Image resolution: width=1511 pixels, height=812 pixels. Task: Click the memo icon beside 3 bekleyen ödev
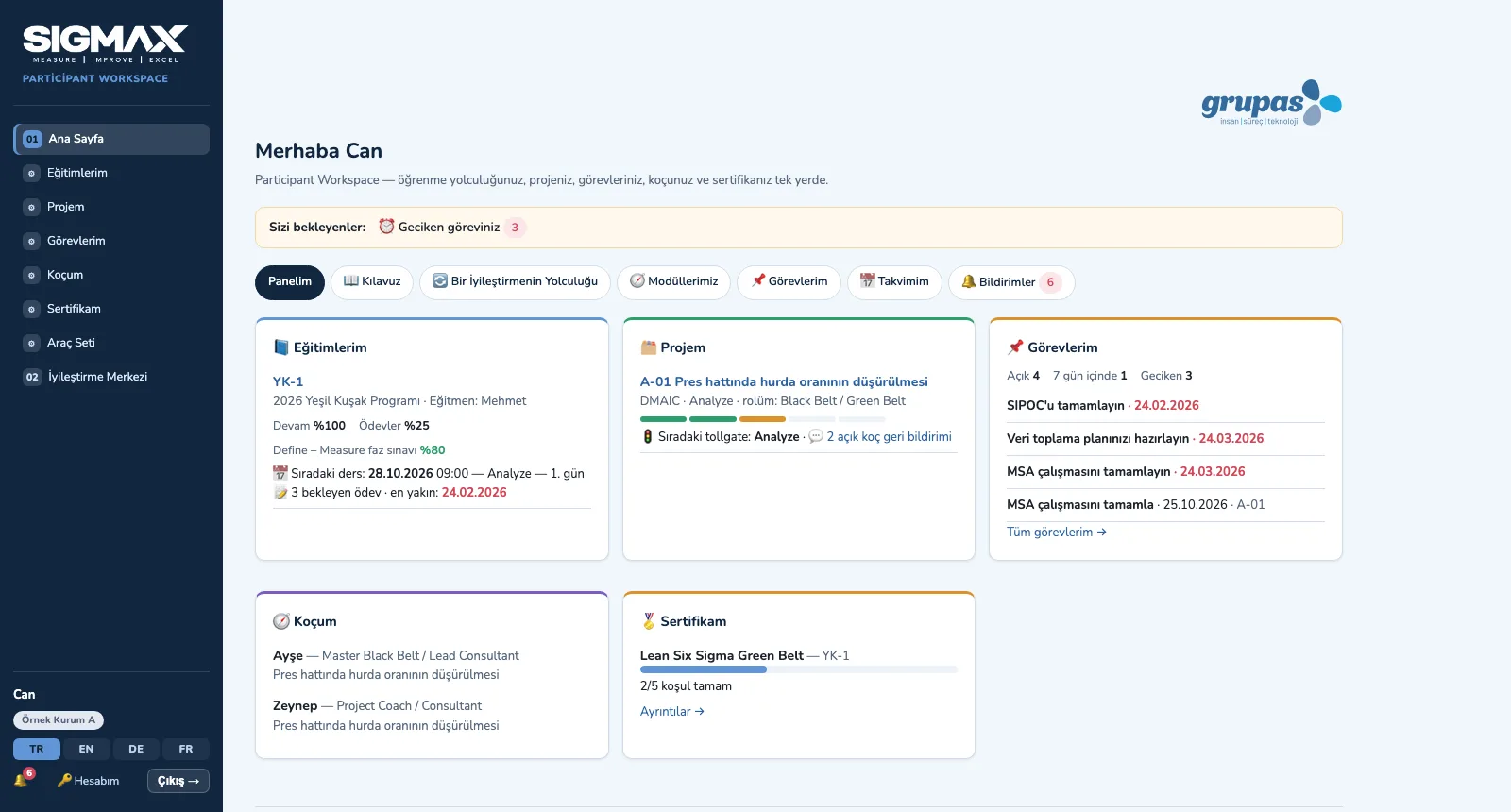[280, 493]
